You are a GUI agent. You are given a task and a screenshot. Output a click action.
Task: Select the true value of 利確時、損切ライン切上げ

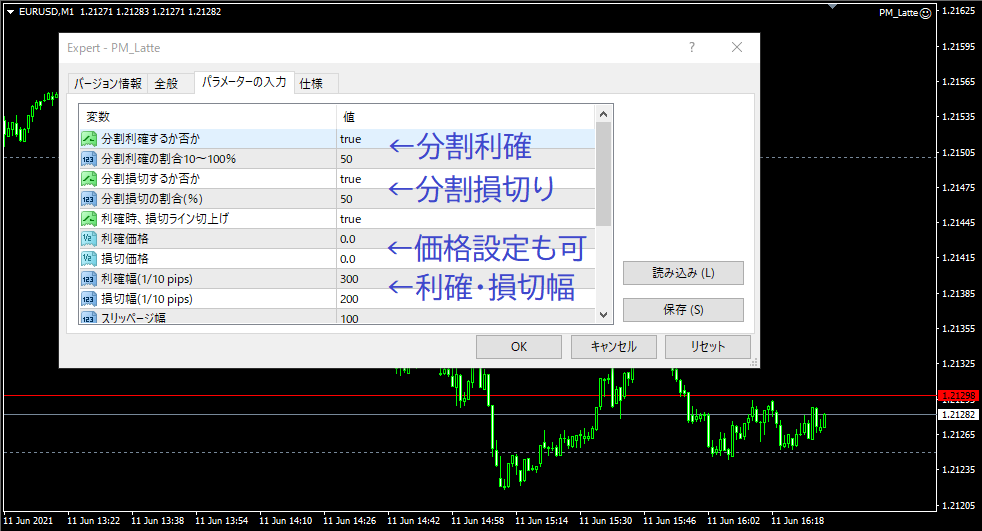(351, 219)
